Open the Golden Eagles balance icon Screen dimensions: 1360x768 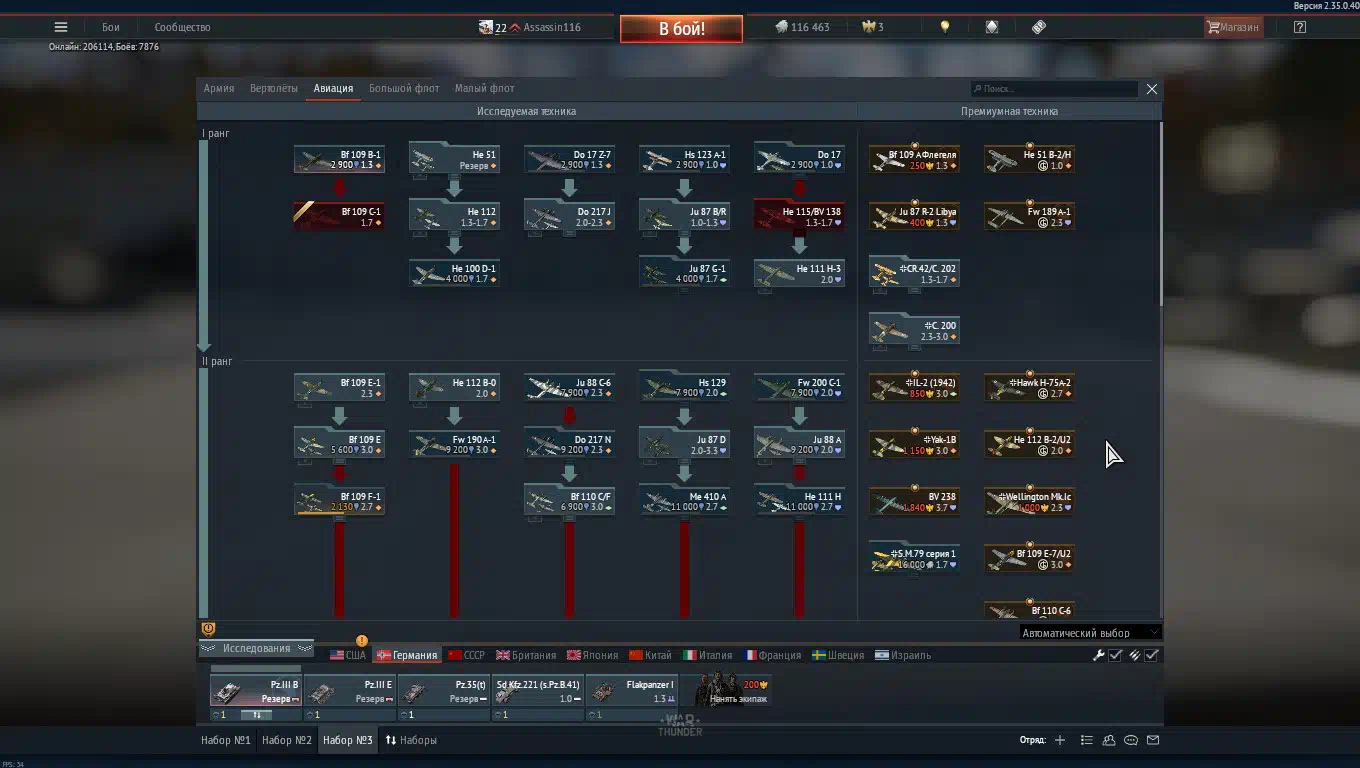tap(868, 27)
